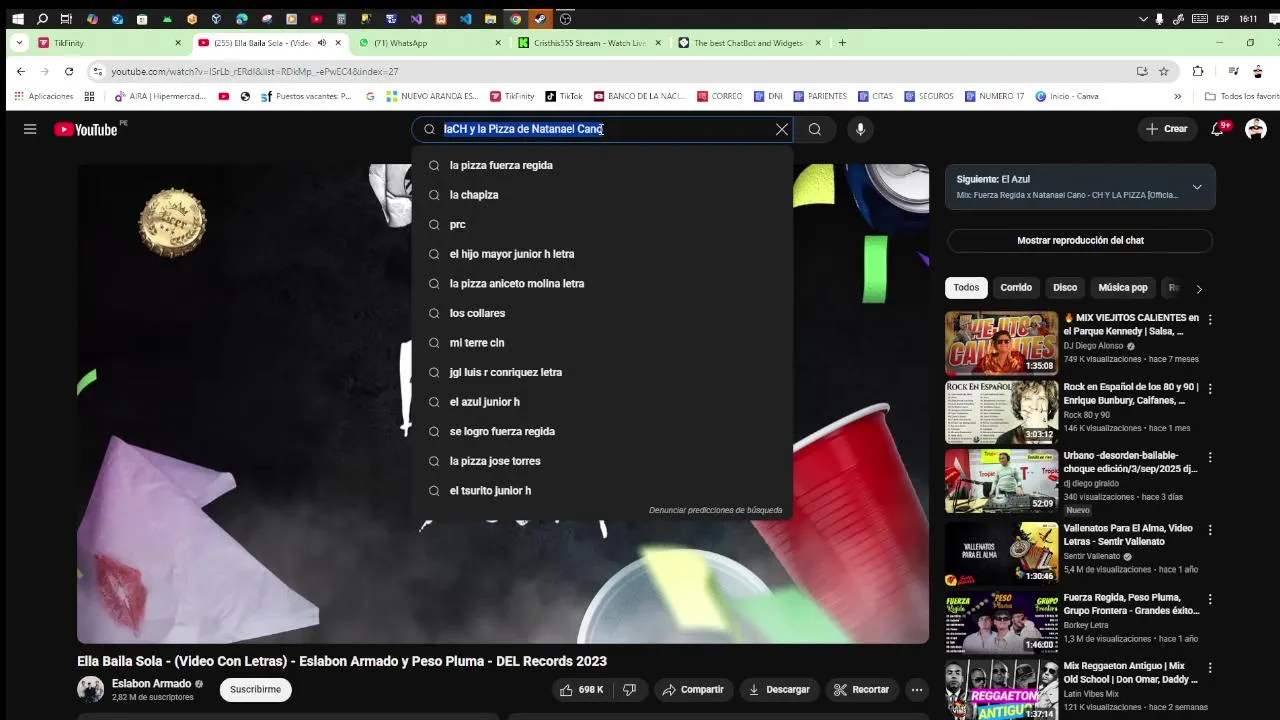
Task: Select the Disco filter chip
Action: point(1065,288)
